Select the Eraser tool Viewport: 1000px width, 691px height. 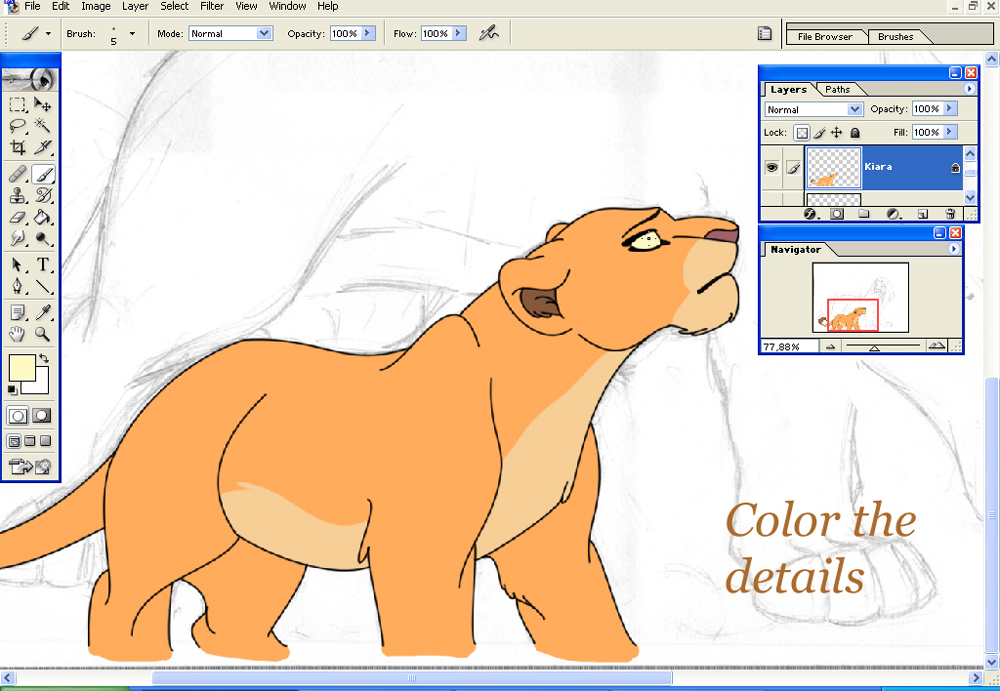(x=18, y=217)
